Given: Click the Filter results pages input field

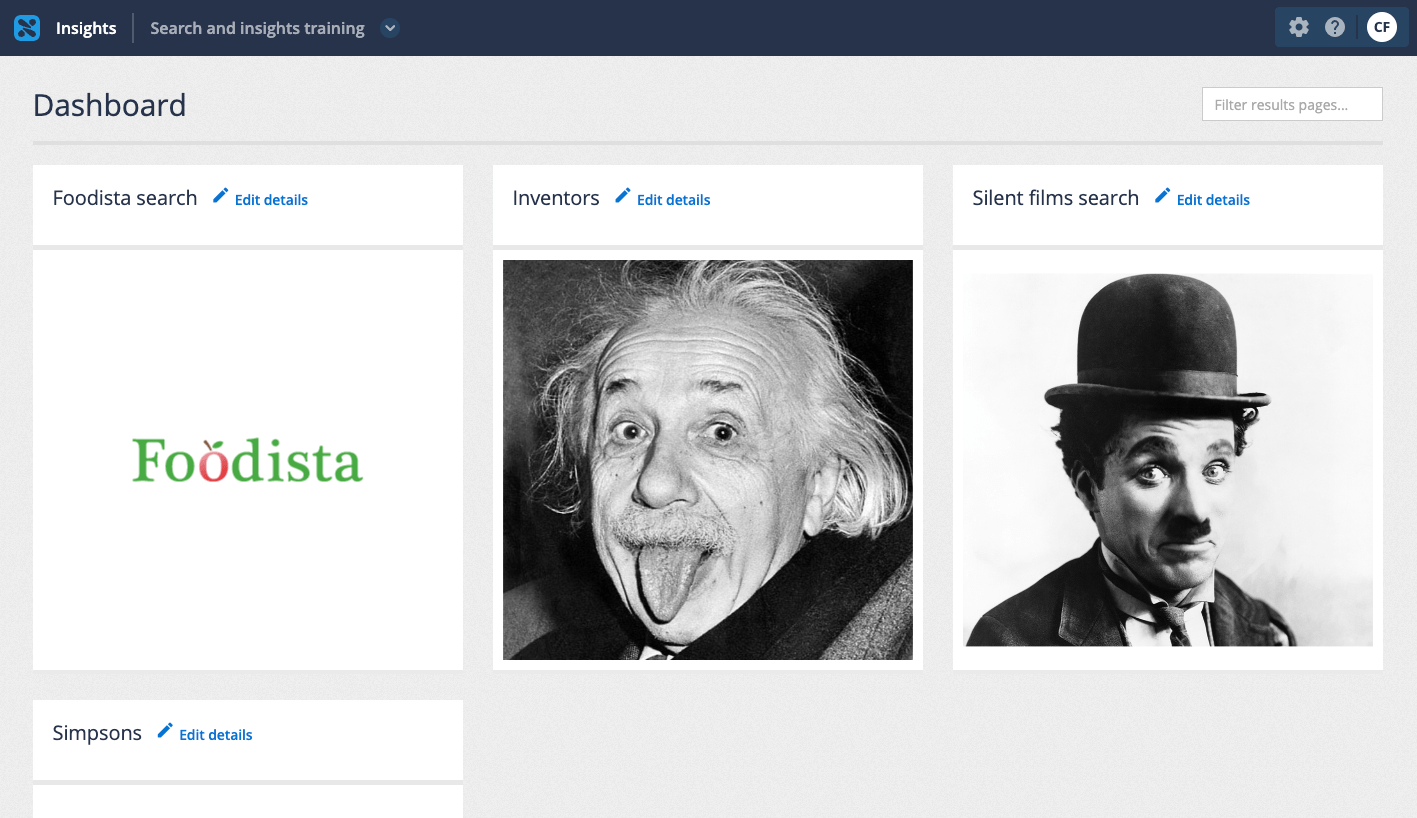Looking at the screenshot, I should (1291, 104).
